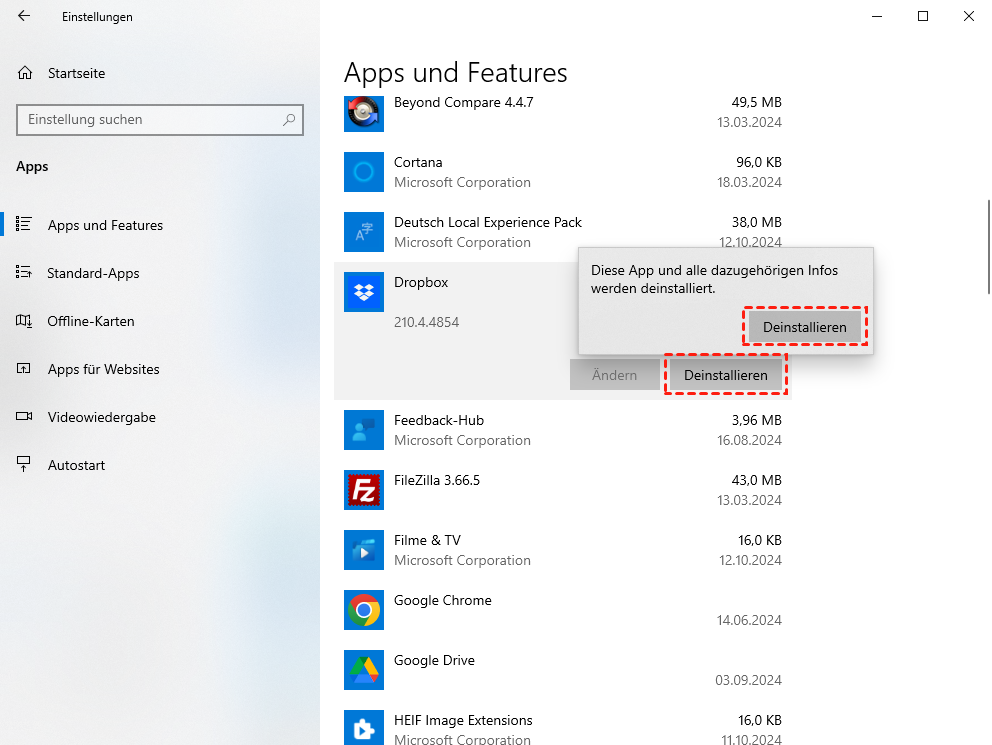The height and width of the screenshot is (745, 992).
Task: Close the Einstellungen window
Action: (969, 16)
